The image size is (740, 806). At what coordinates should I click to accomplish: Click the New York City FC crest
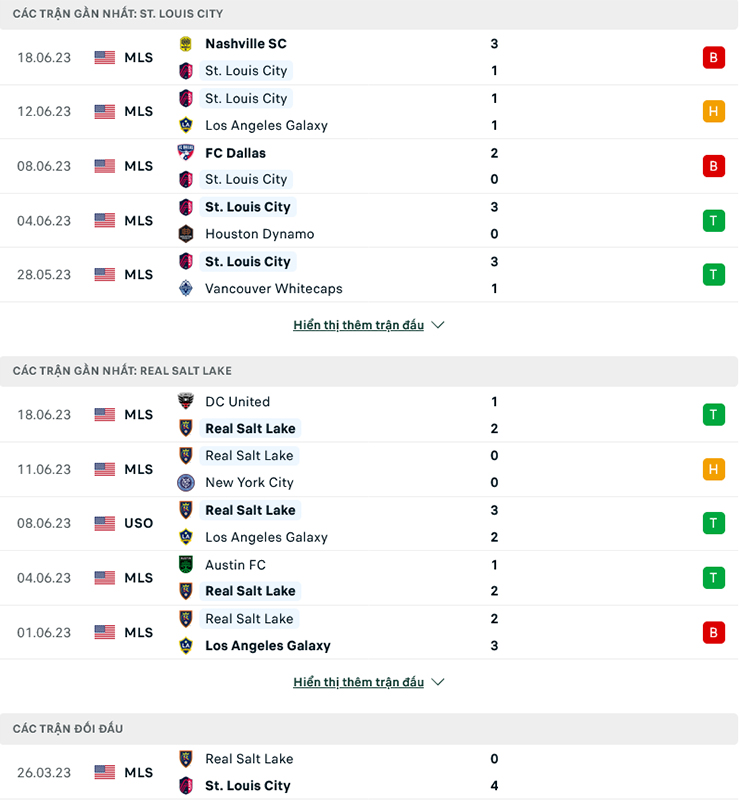pyautogui.click(x=184, y=482)
